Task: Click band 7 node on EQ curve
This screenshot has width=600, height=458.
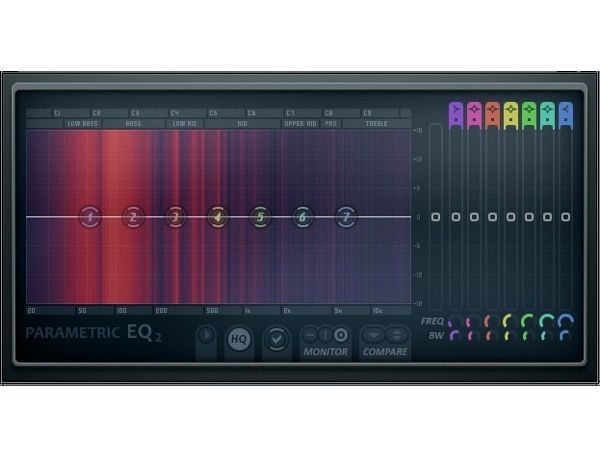Action: (346, 217)
